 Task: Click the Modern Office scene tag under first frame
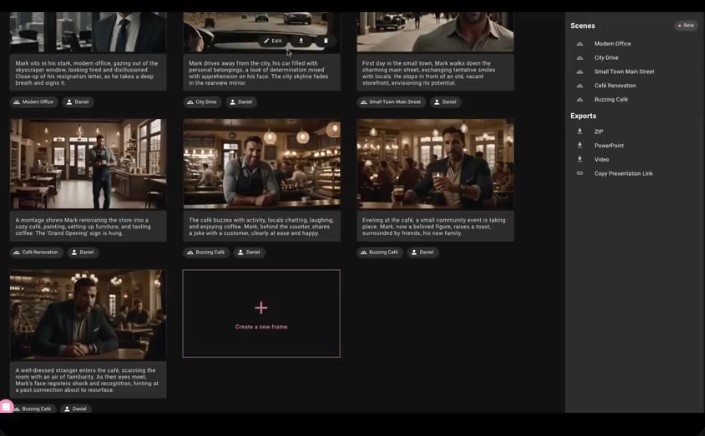tap(34, 102)
